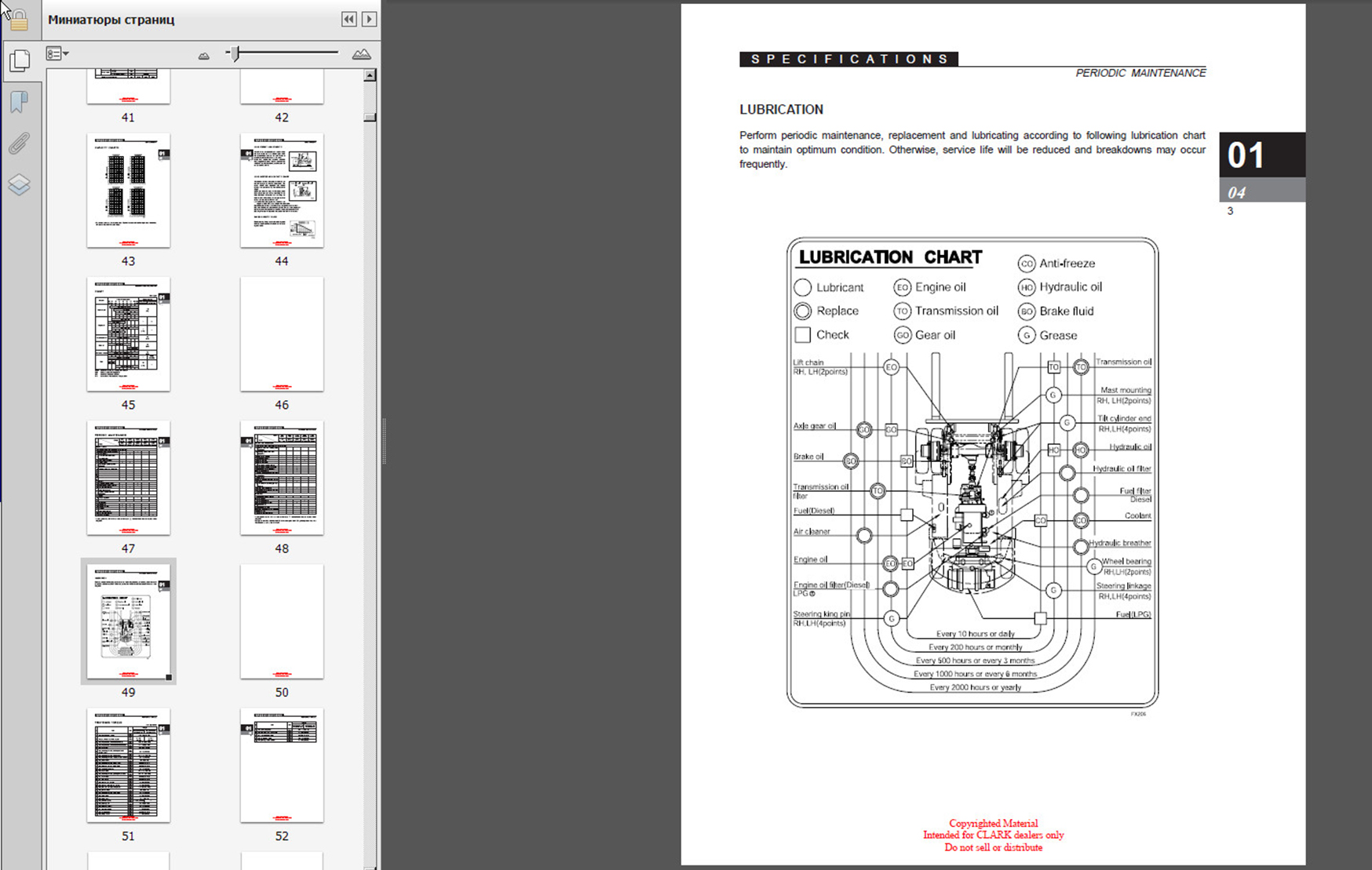This screenshot has width=1372, height=870.
Task: Click the thumbnail size slider handle
Action: tap(235, 53)
